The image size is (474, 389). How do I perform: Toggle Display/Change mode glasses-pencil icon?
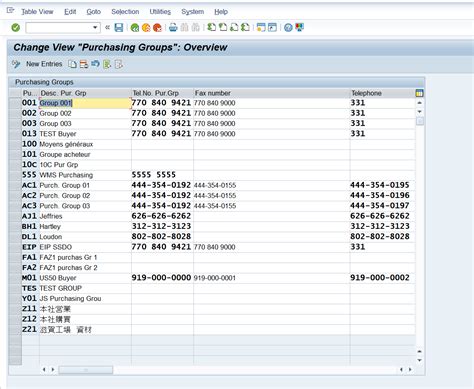[x=16, y=64]
